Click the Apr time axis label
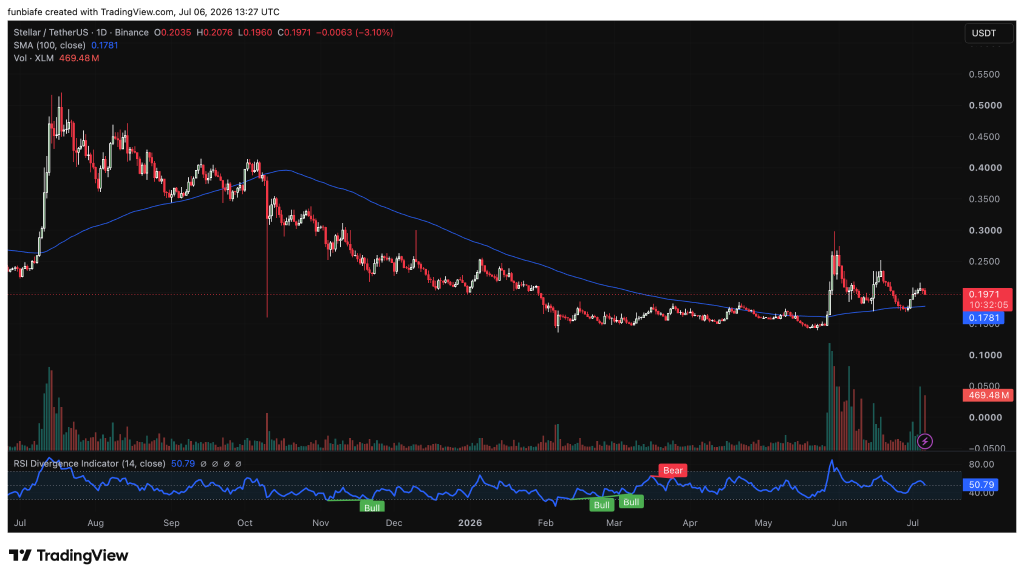 [690, 523]
